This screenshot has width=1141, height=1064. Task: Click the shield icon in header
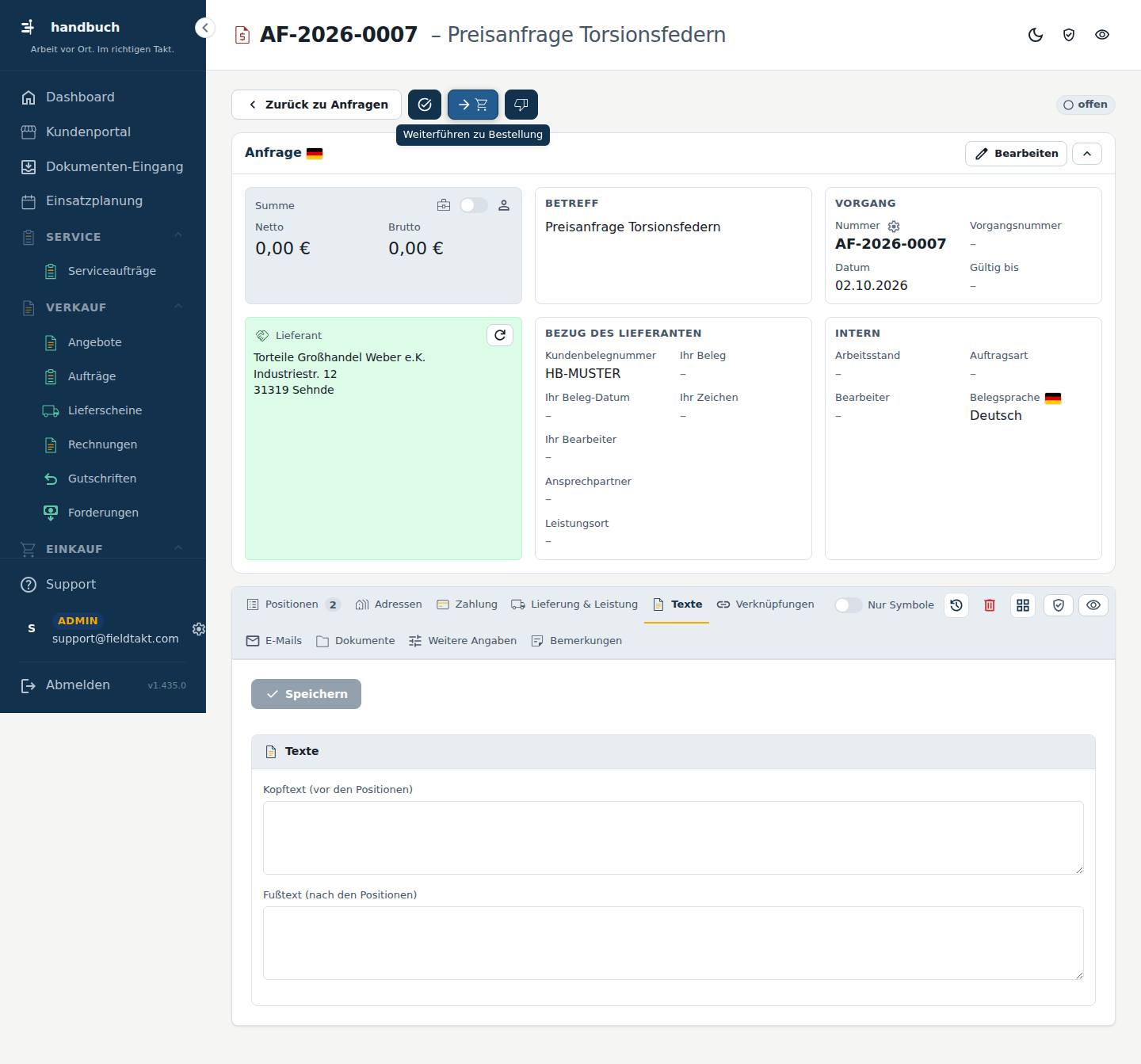point(1069,35)
